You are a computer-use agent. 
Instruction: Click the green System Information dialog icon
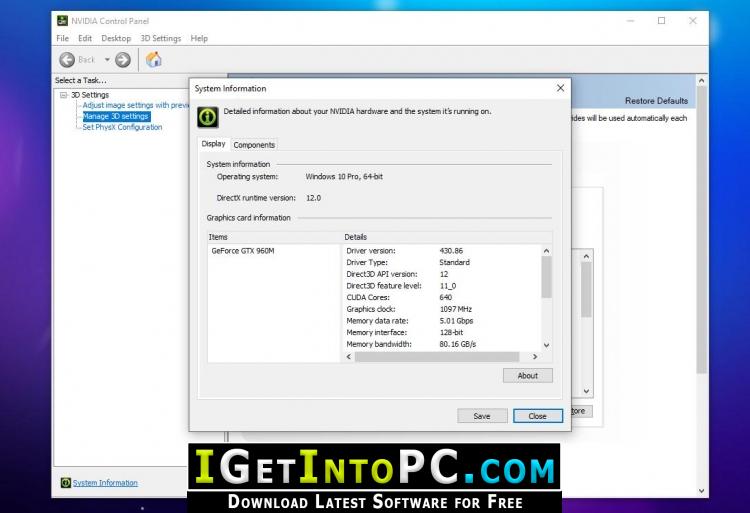208,116
